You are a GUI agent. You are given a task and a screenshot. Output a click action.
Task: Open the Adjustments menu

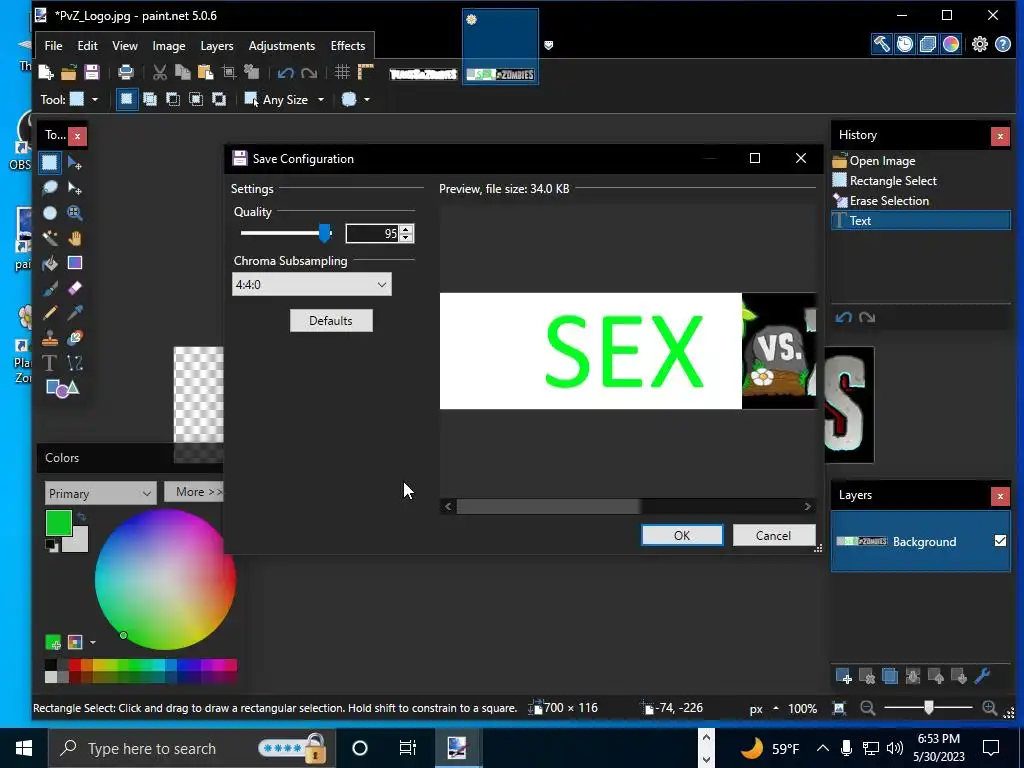coord(281,46)
